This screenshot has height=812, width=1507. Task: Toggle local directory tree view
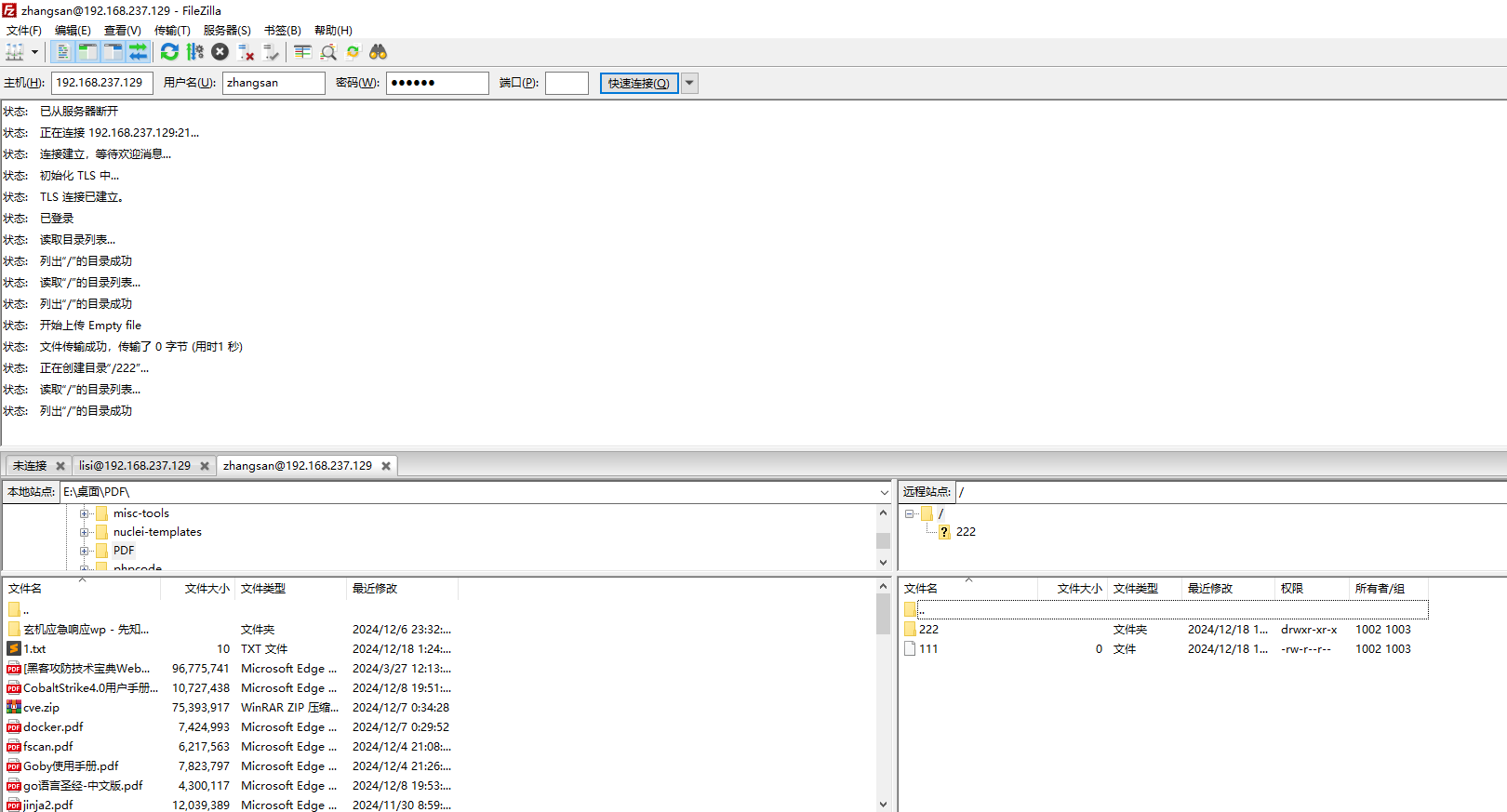[87, 52]
